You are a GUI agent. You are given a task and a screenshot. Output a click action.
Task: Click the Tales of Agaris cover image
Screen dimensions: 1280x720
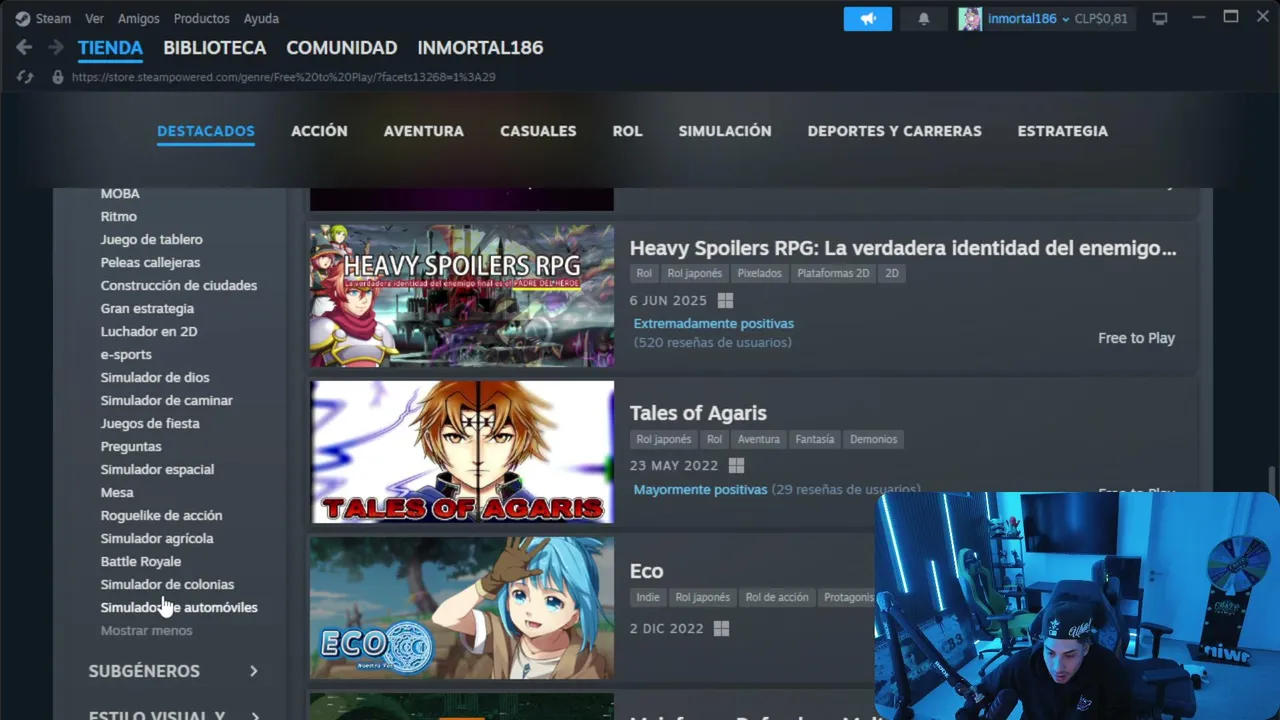(462, 452)
